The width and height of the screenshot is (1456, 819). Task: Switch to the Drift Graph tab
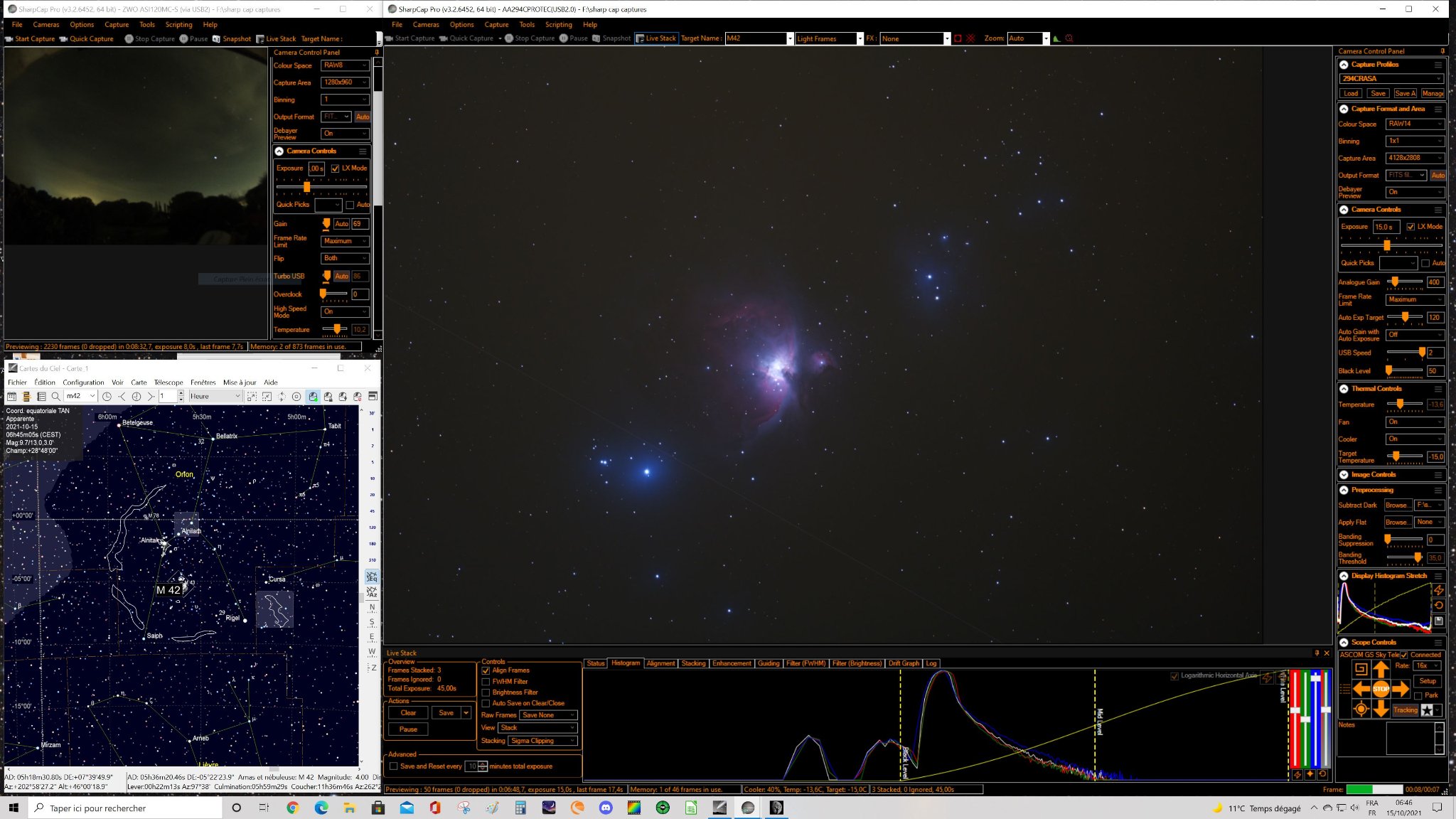(904, 663)
